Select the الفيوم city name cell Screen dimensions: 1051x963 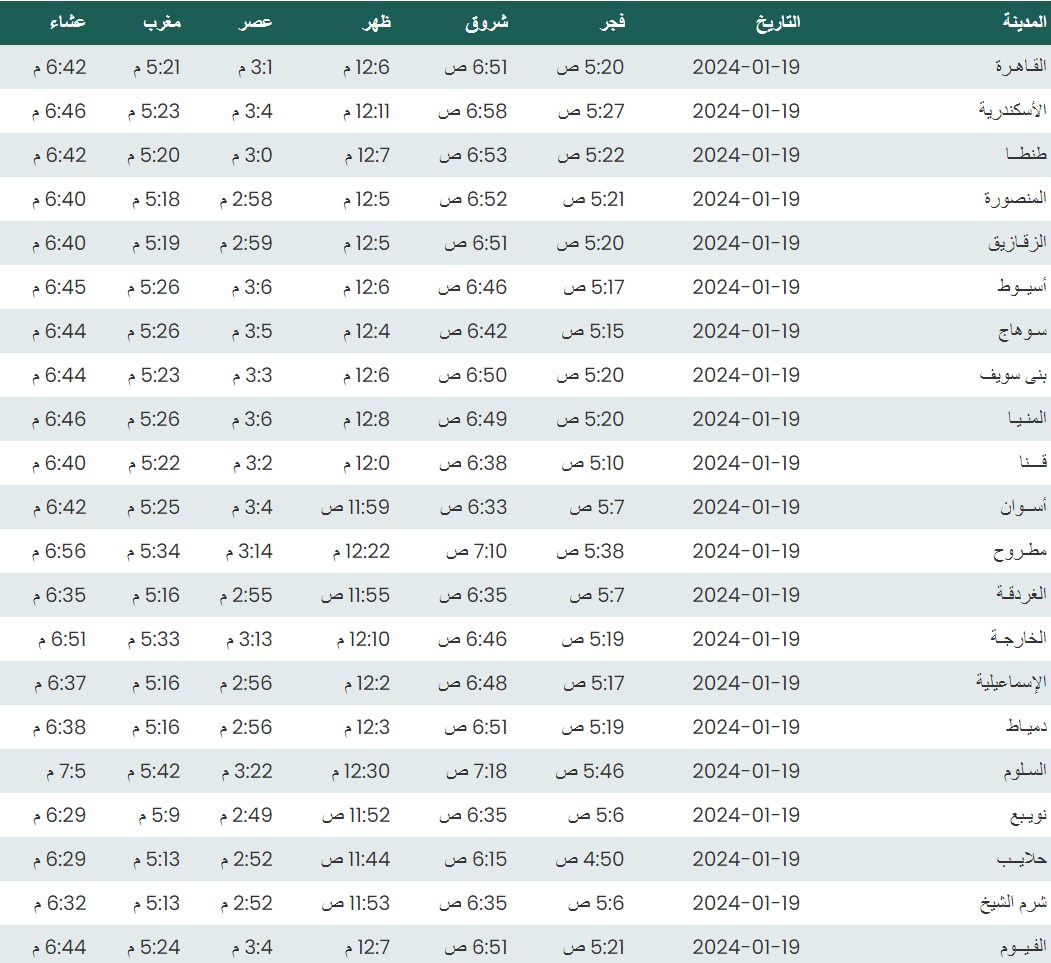(1021, 947)
